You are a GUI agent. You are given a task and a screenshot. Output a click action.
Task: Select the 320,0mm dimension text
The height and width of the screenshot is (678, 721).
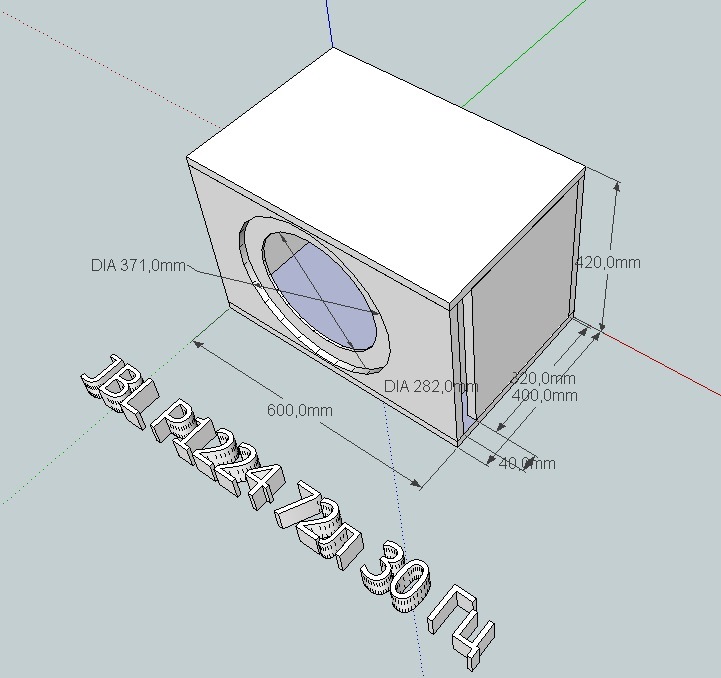(543, 379)
